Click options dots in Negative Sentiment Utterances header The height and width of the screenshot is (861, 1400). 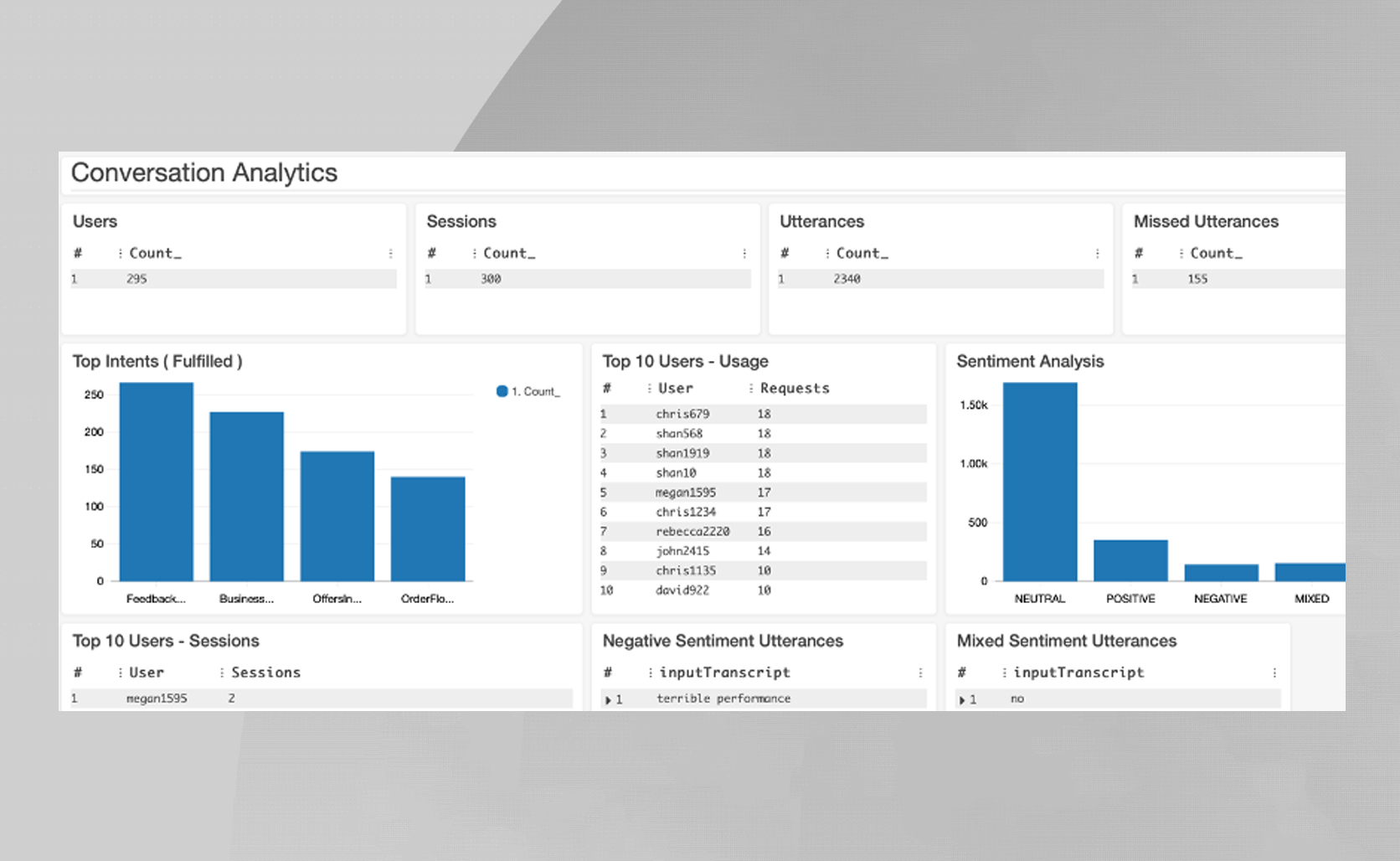tap(920, 673)
